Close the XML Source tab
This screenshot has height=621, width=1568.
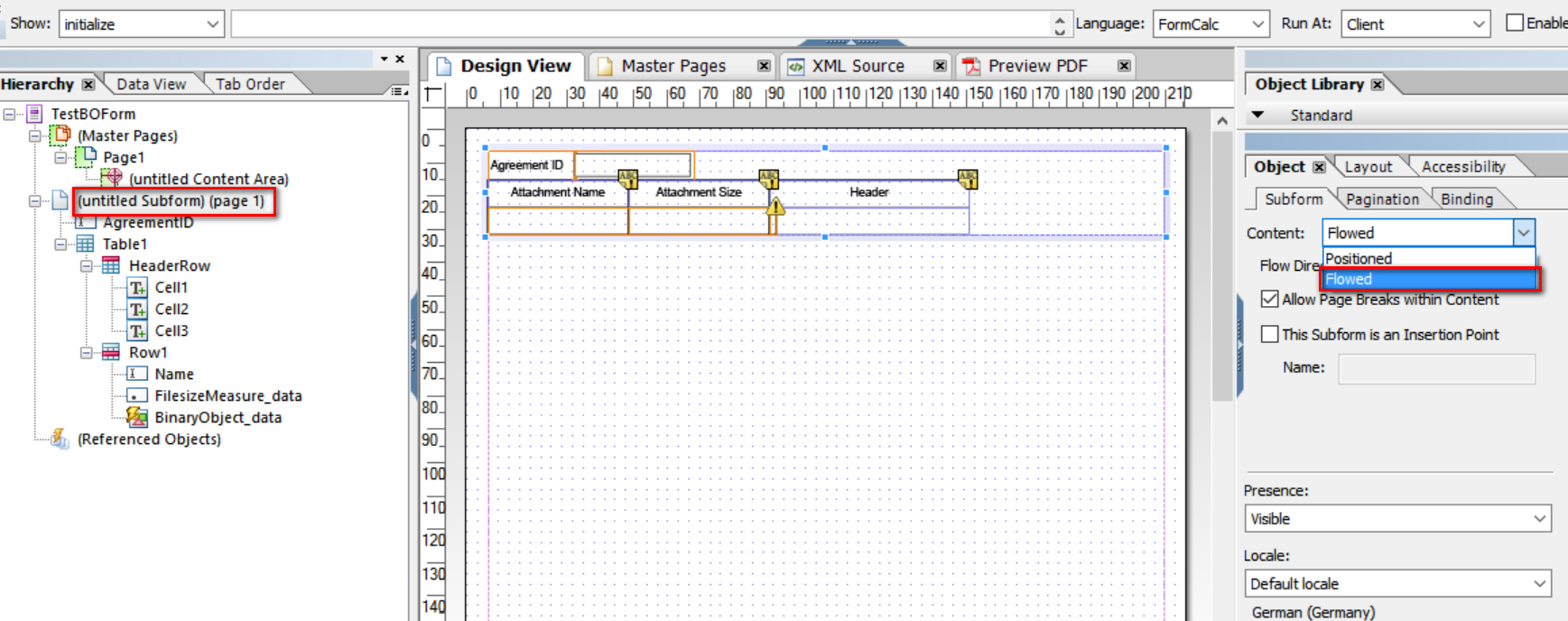tap(940, 66)
